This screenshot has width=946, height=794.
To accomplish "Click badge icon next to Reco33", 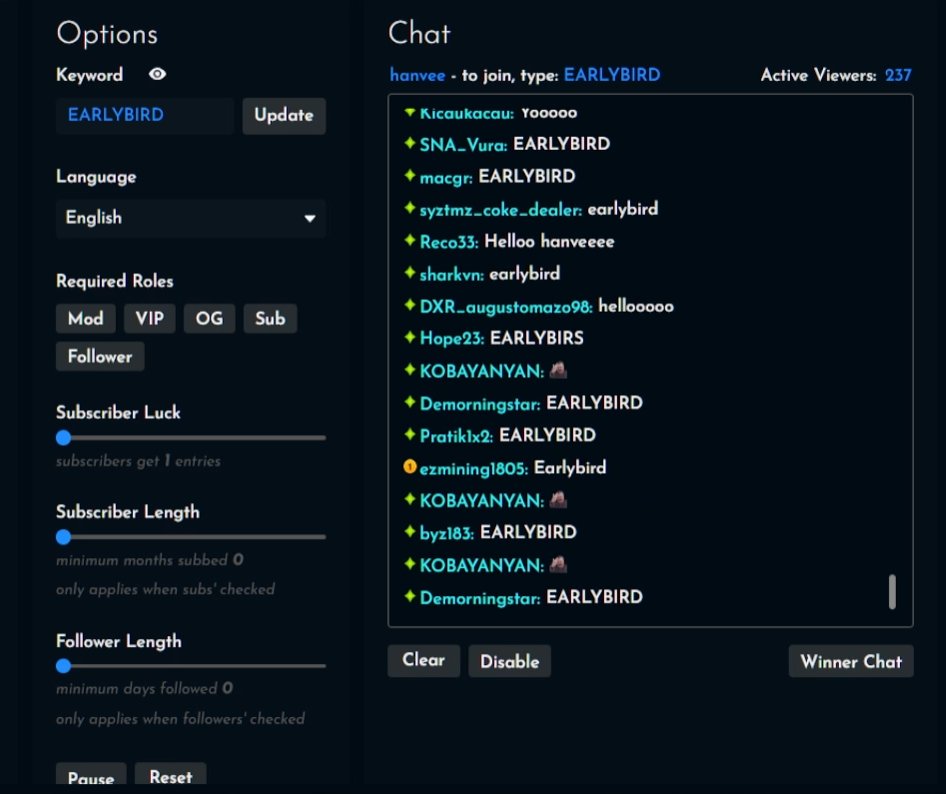I will click(410, 240).
